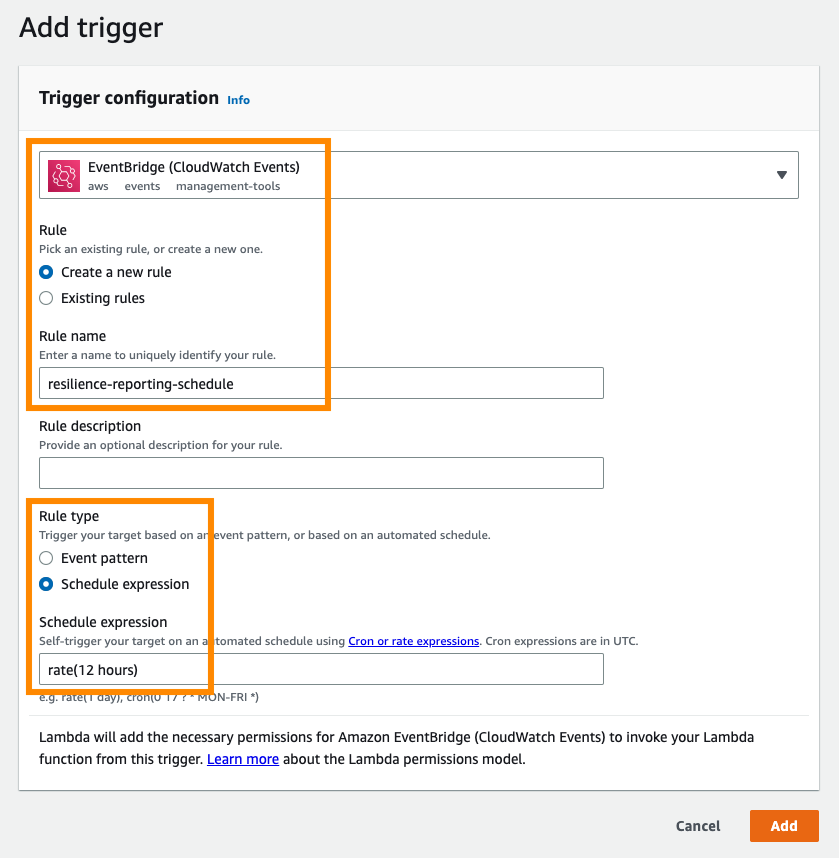This screenshot has height=858, width=839.
Task: Click the schedule expression field showing rate(12 hours)
Action: [x=320, y=669]
